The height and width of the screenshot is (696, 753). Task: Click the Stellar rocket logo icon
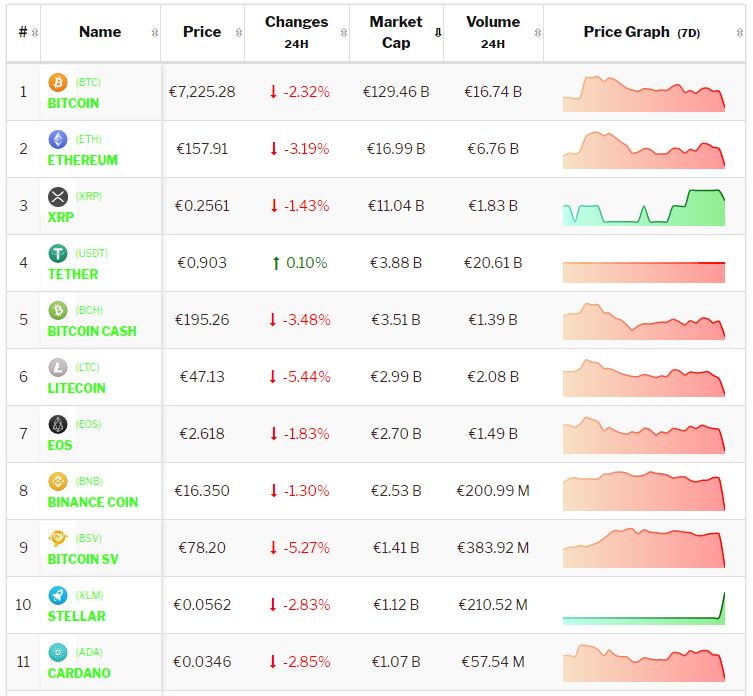58,595
